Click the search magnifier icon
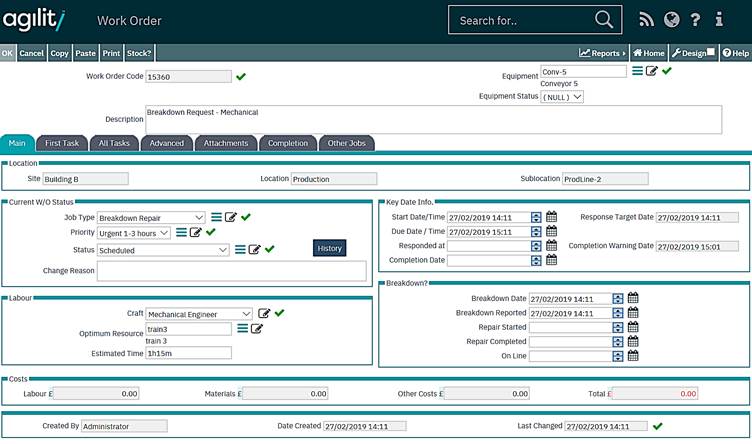752x444 pixels. click(604, 20)
